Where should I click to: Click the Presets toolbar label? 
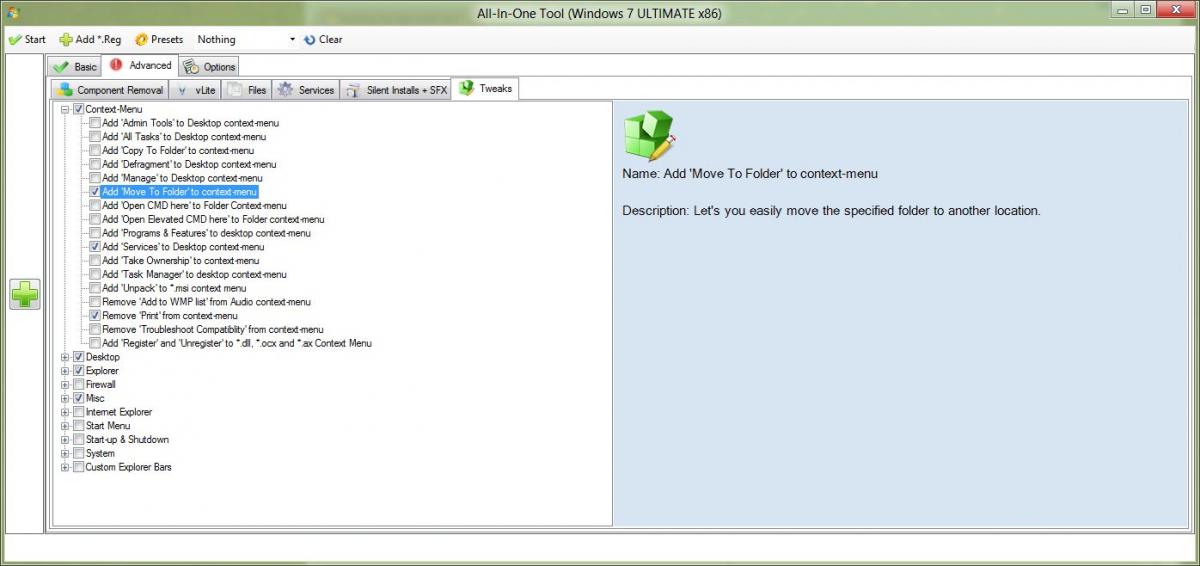click(x=167, y=40)
